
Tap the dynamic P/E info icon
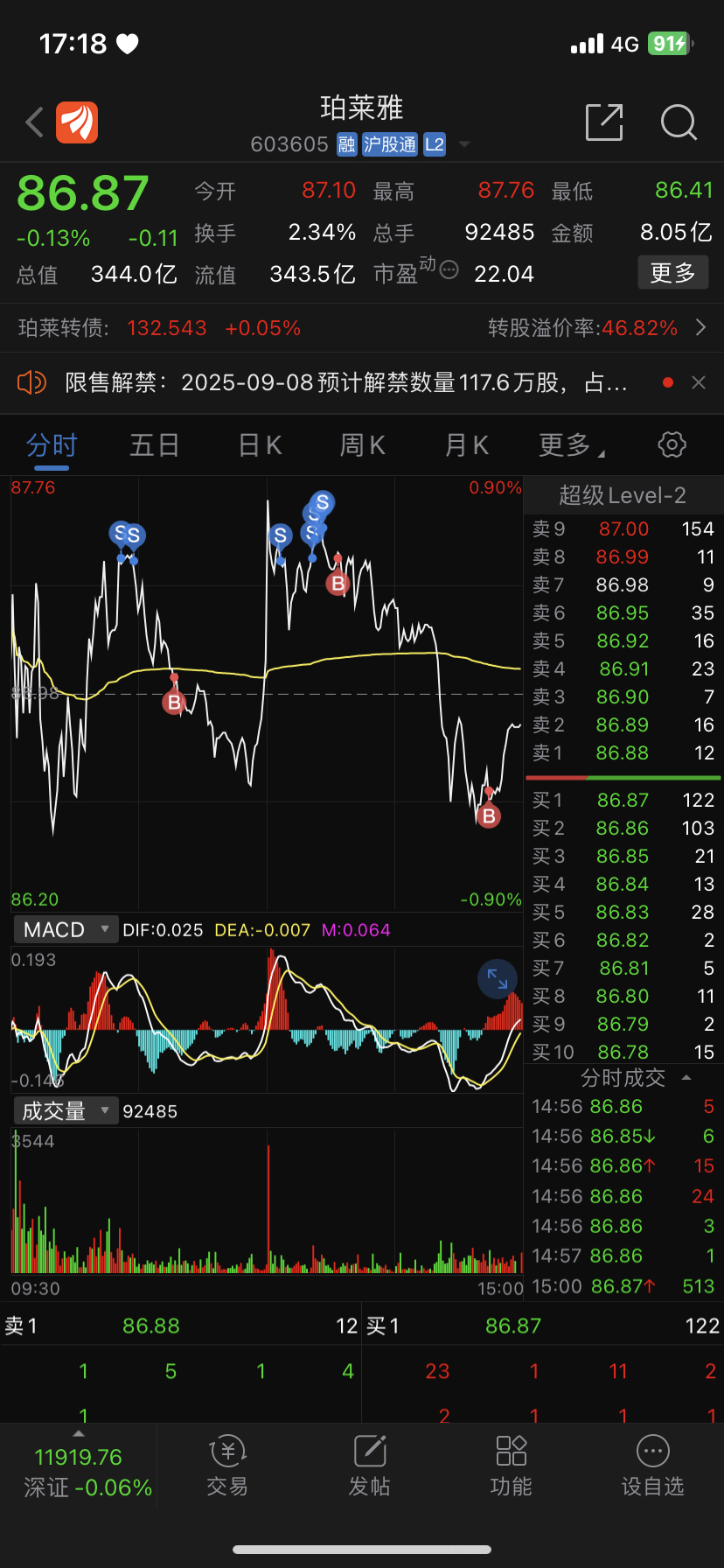[449, 269]
